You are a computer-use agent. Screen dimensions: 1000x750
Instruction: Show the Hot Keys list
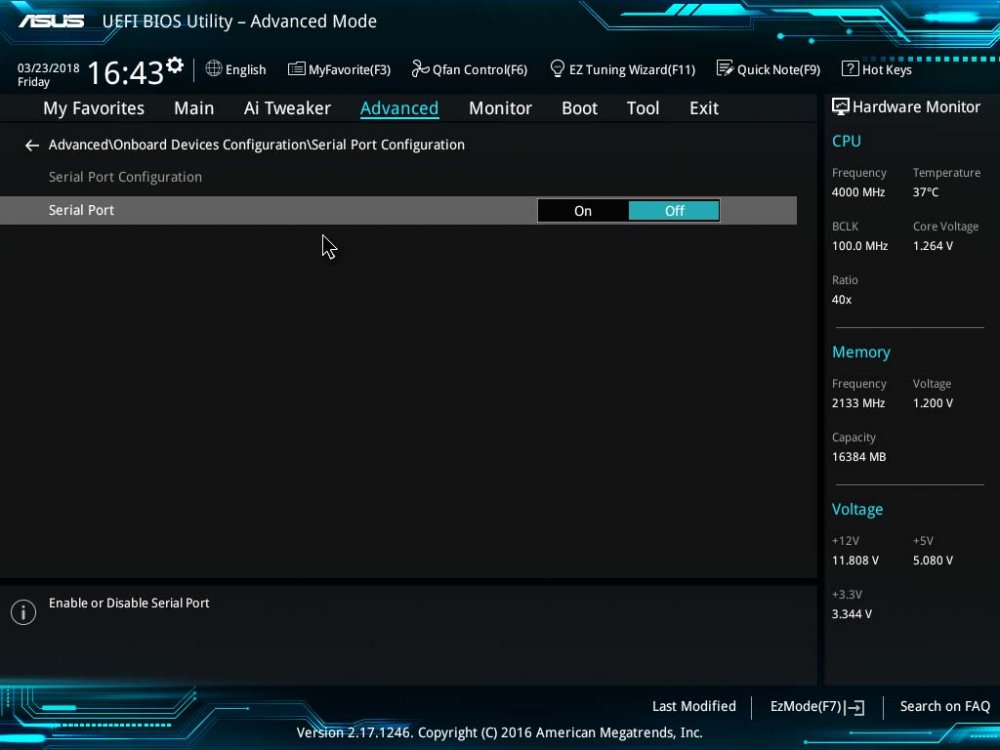coord(886,70)
